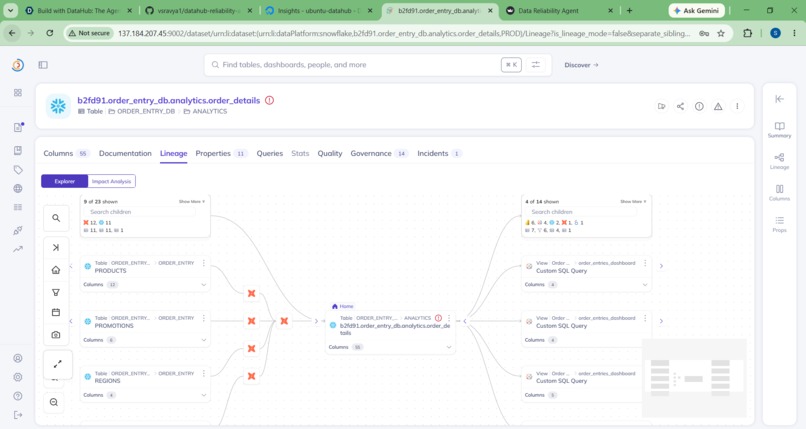806x429 pixels.
Task: Click the lineage home (focus) tool
Action: (56, 270)
